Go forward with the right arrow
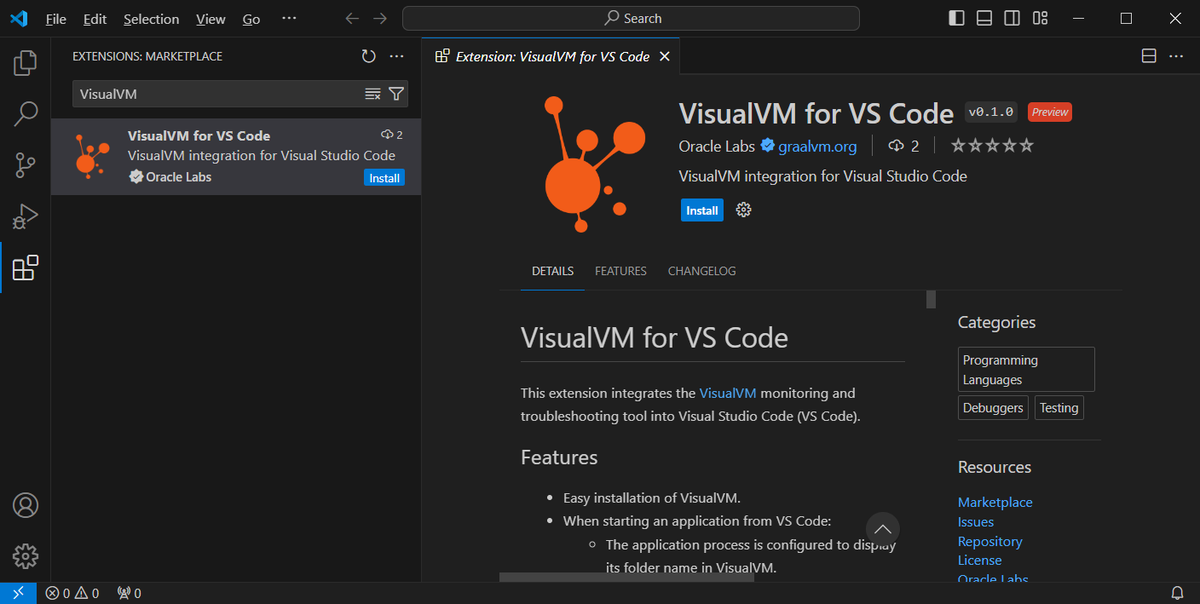The image size is (1200, 604). pos(379,18)
